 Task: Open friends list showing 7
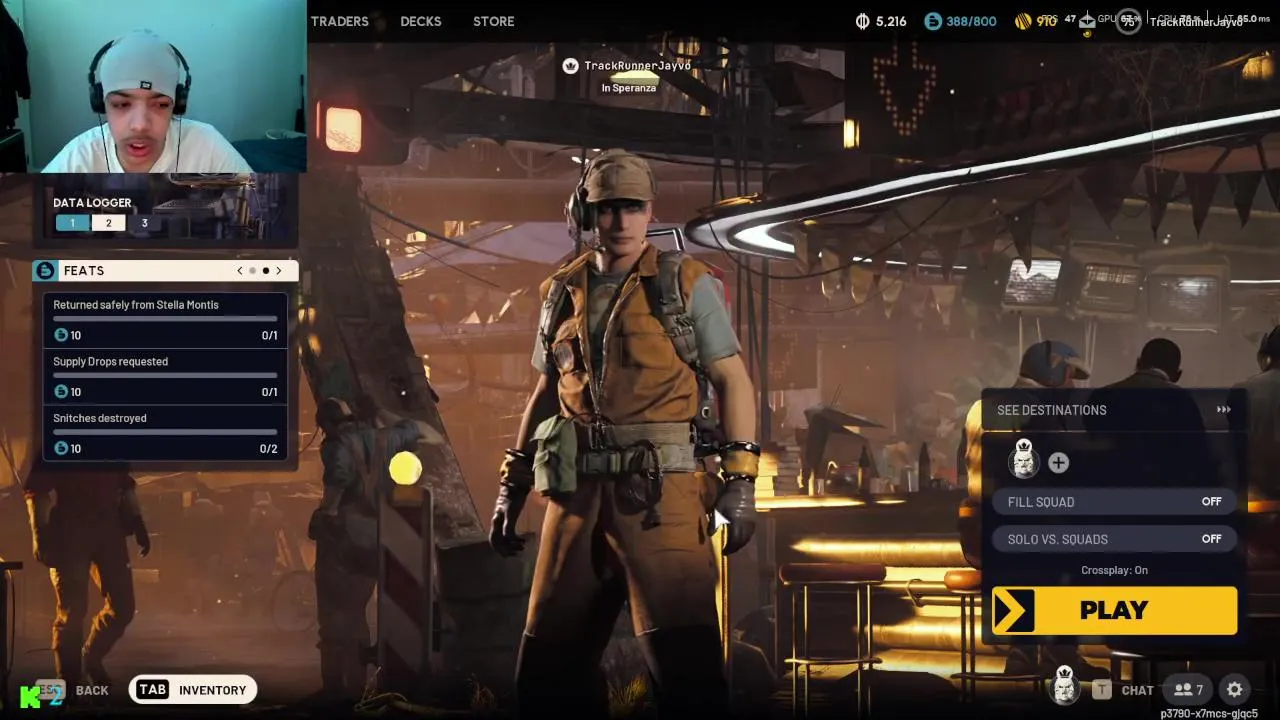[1188, 690]
